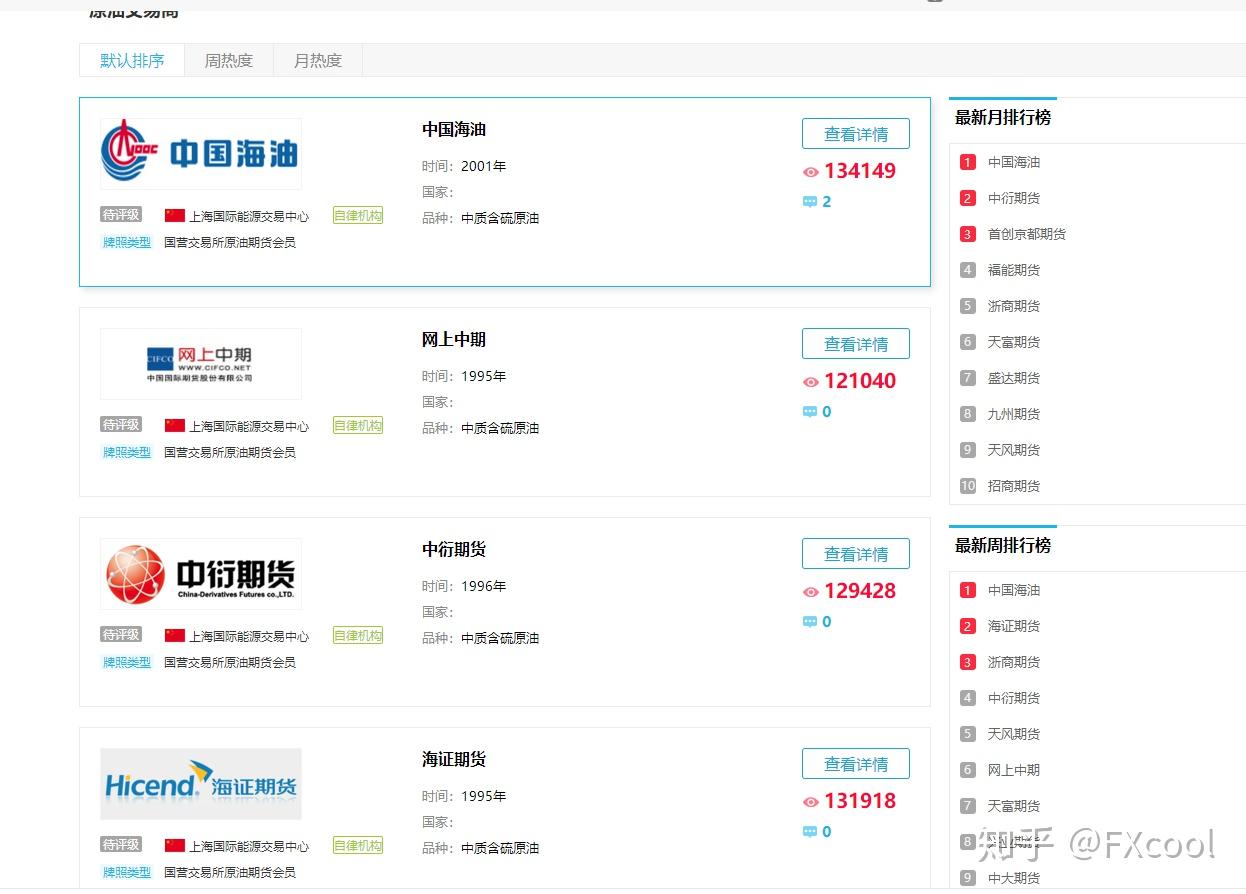Click the 自律机构 tag in 海证期货 card
1246x894 pixels.
tap(358, 845)
